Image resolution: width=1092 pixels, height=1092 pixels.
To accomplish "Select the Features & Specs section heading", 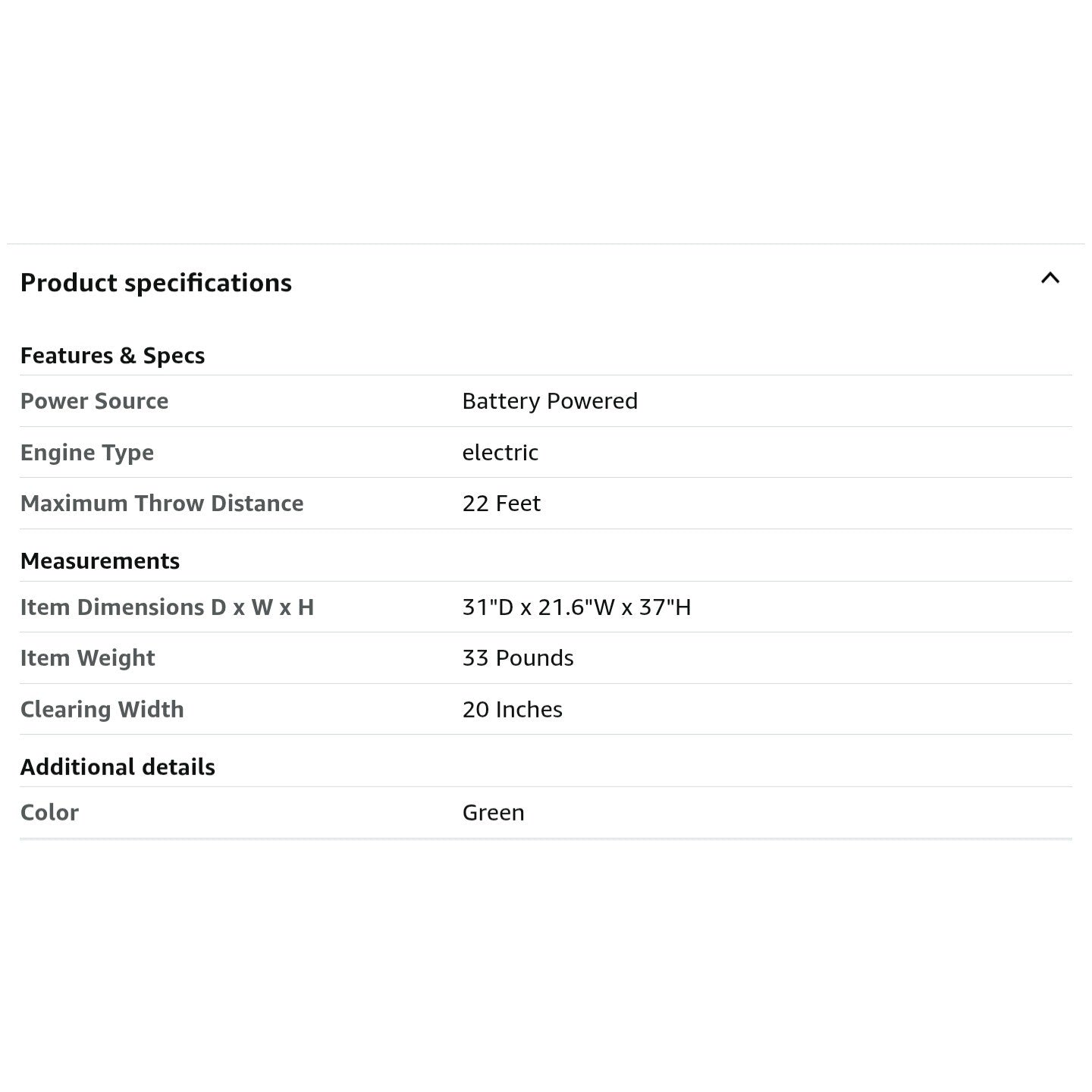I will (112, 356).
